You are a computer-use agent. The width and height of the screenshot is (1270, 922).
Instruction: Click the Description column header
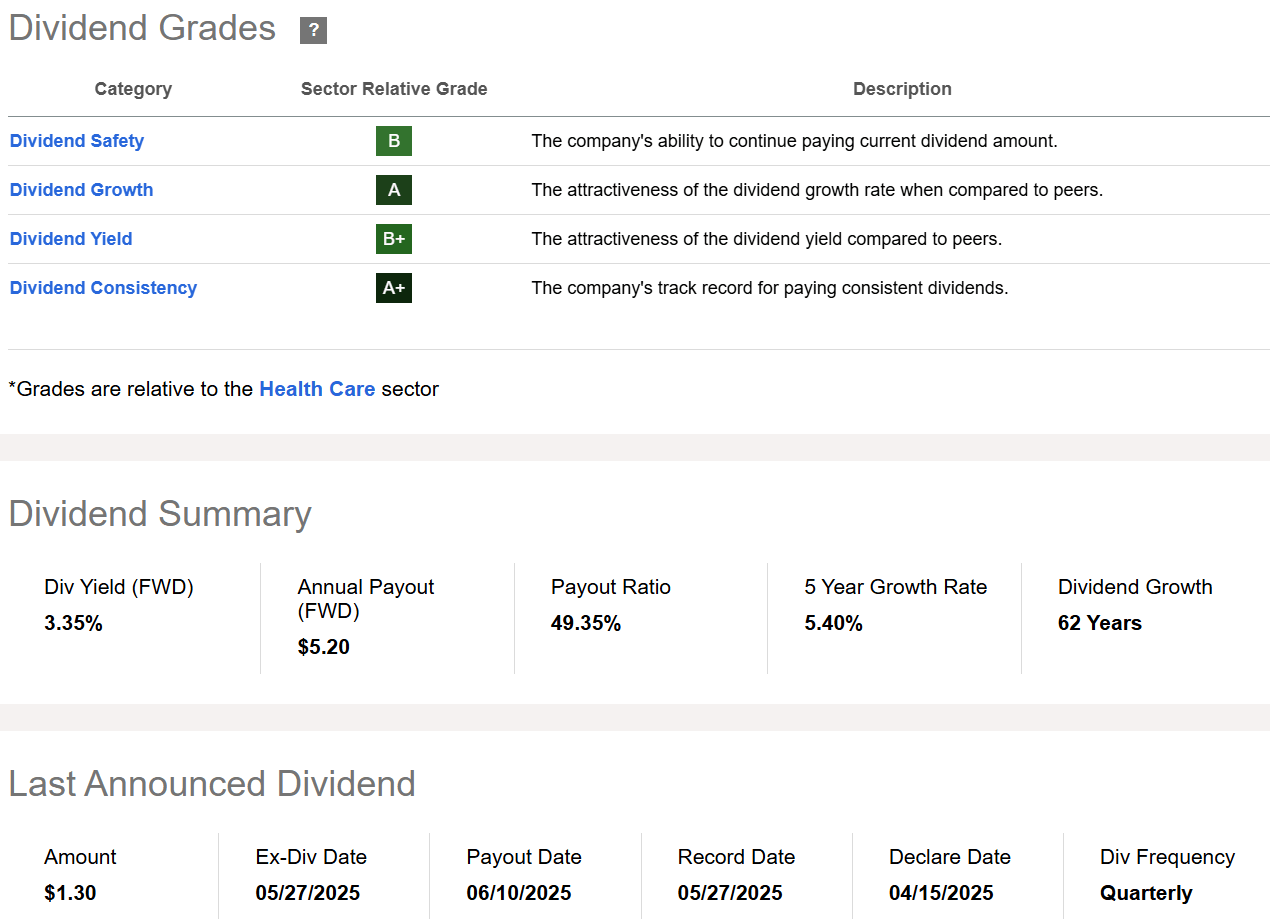pos(902,88)
